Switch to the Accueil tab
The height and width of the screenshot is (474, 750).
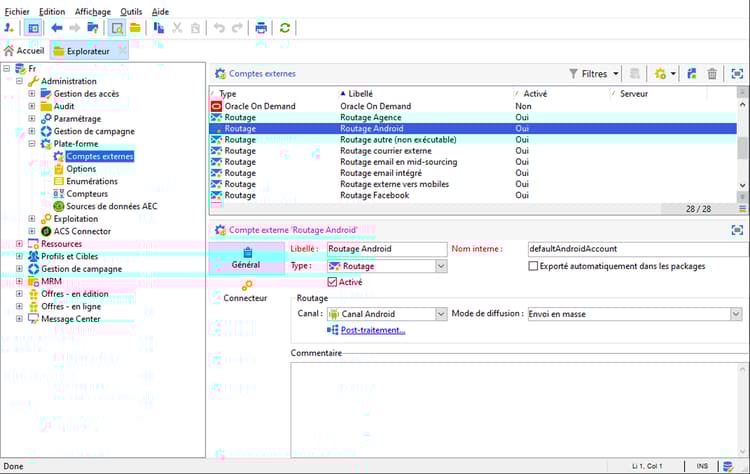click(x=24, y=51)
